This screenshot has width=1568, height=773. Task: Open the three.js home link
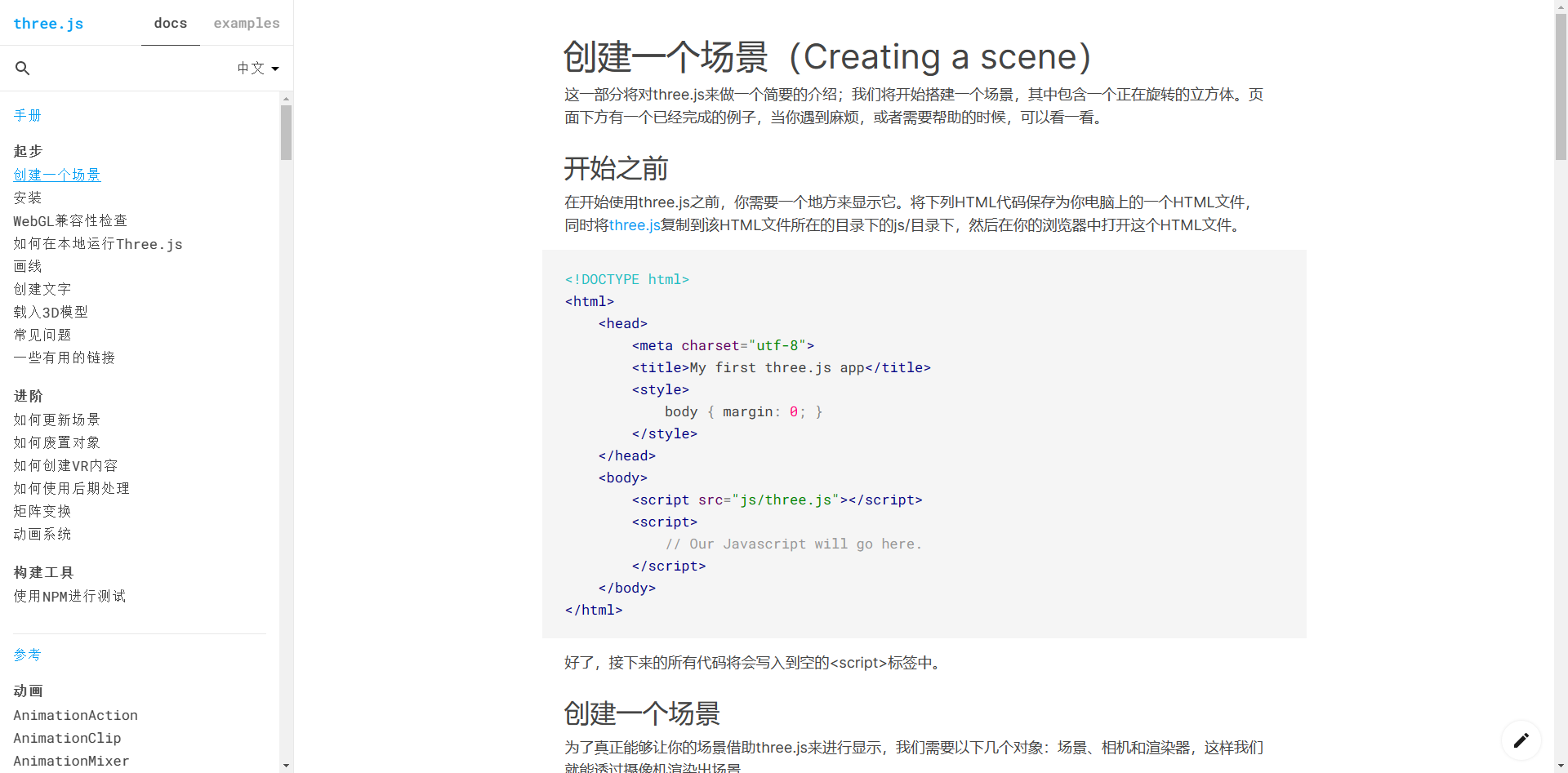coord(48,24)
